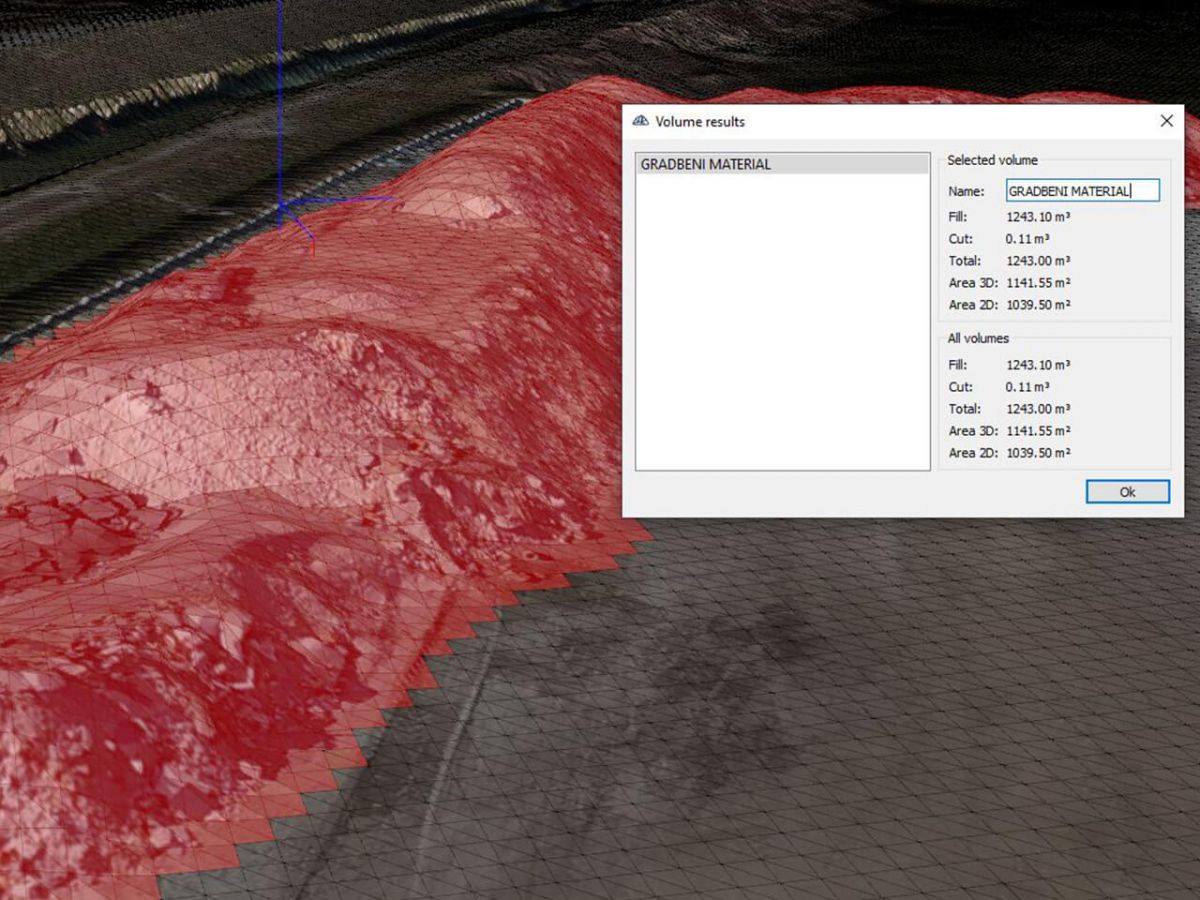Click the Name label beside the field
Viewport: 1200px width, 900px height.
point(966,191)
